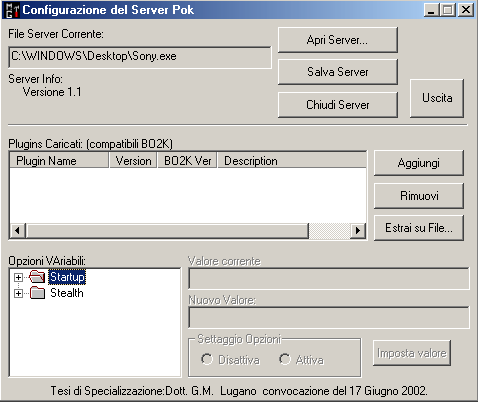Click the application icon in title bar

coord(12,10)
